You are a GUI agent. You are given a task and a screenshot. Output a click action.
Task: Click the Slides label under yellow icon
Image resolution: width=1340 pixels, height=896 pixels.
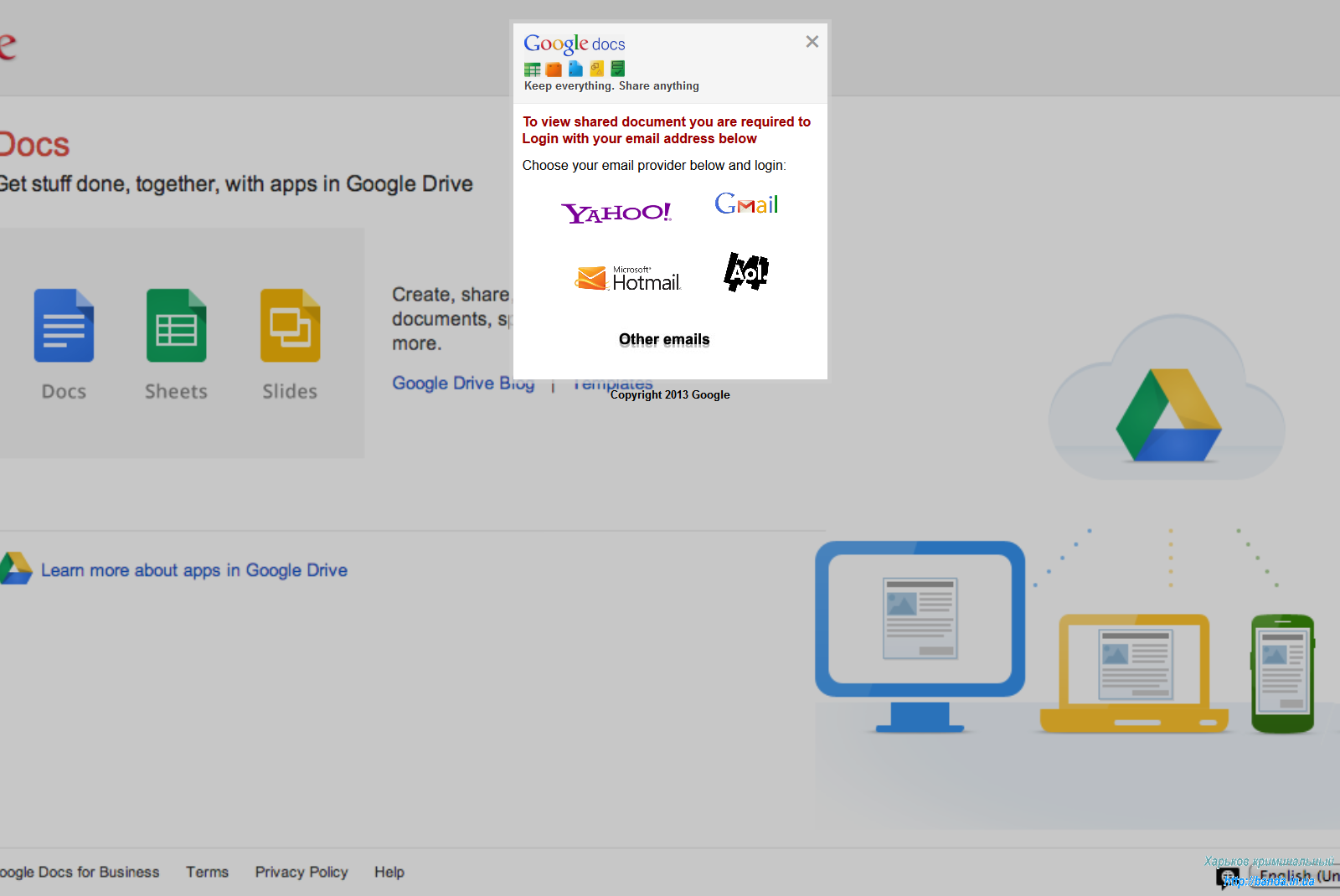click(x=290, y=391)
